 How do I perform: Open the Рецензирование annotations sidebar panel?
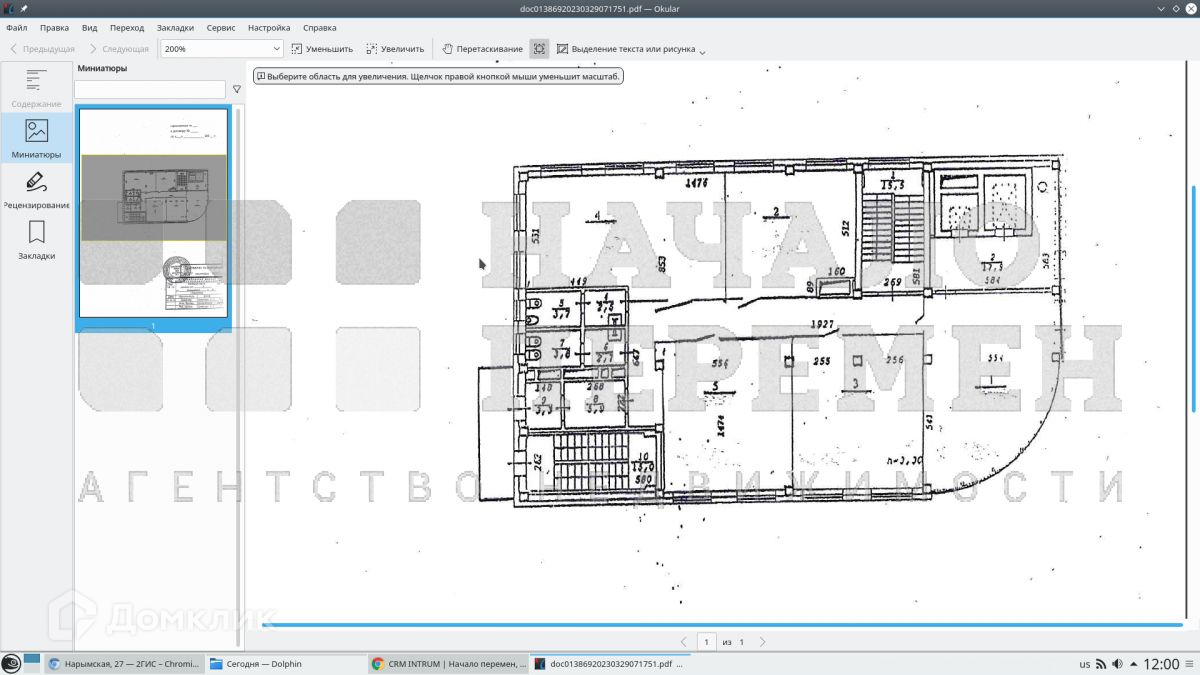click(x=36, y=189)
